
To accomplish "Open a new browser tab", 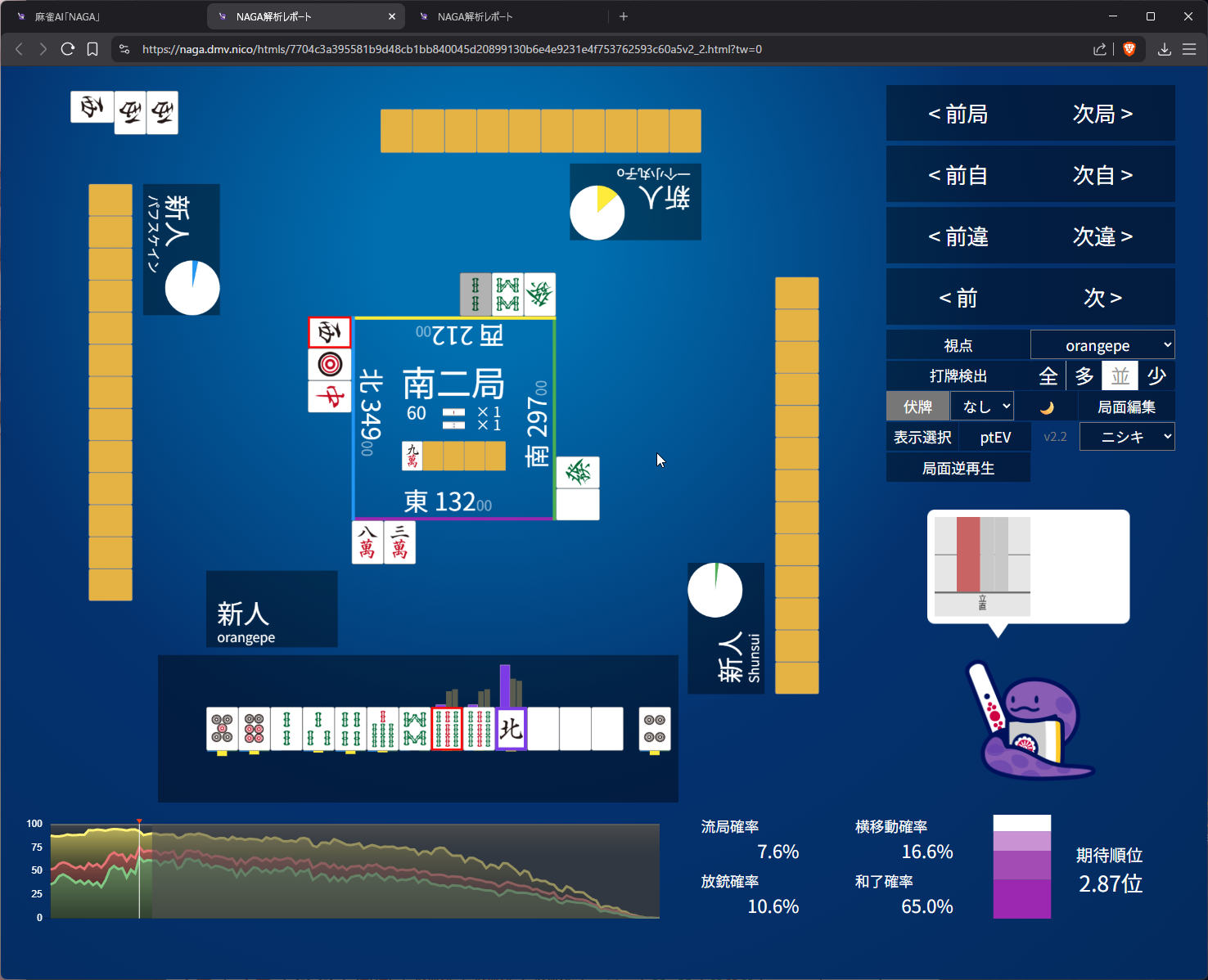I will point(624,16).
